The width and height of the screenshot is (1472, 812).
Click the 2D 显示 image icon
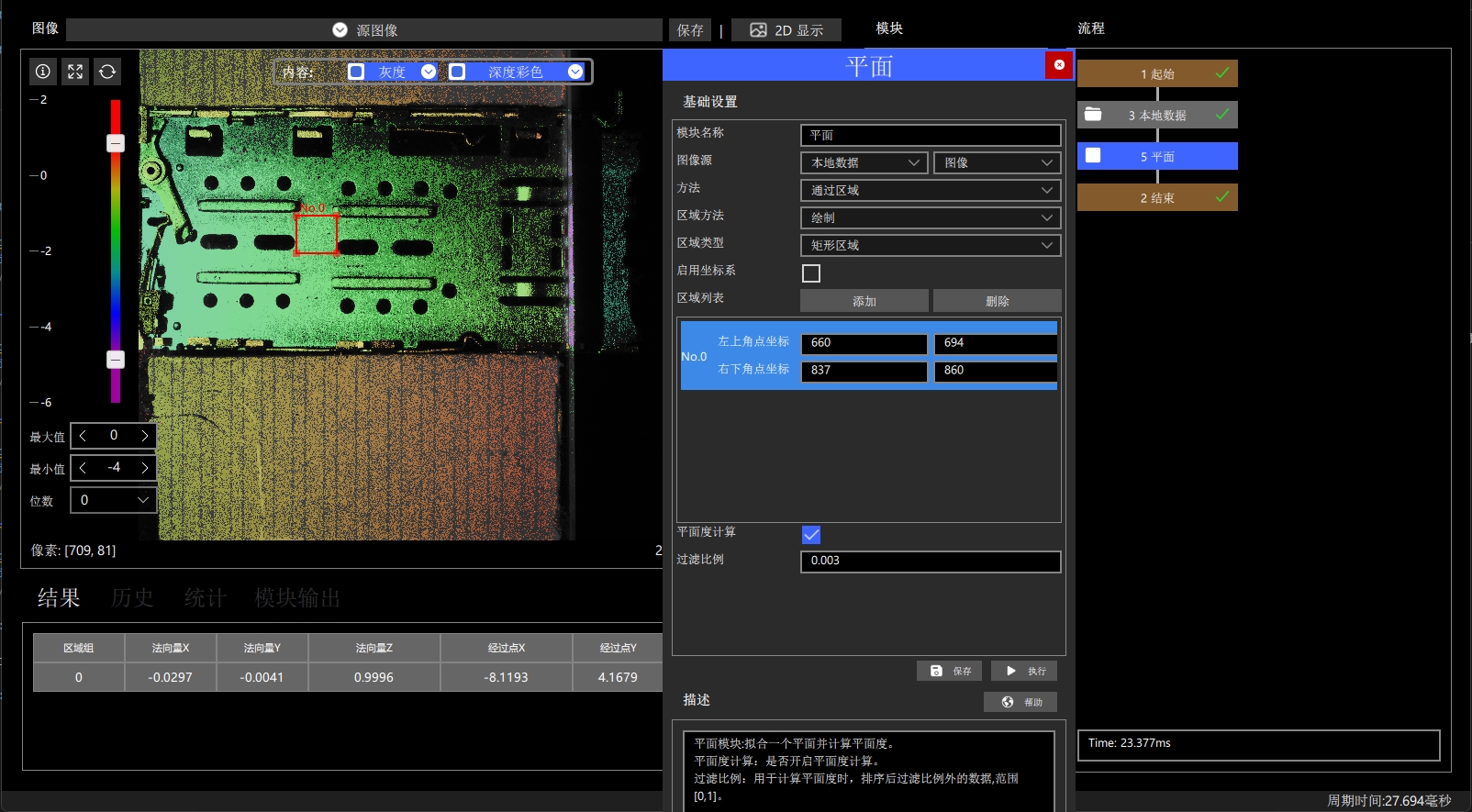click(758, 30)
